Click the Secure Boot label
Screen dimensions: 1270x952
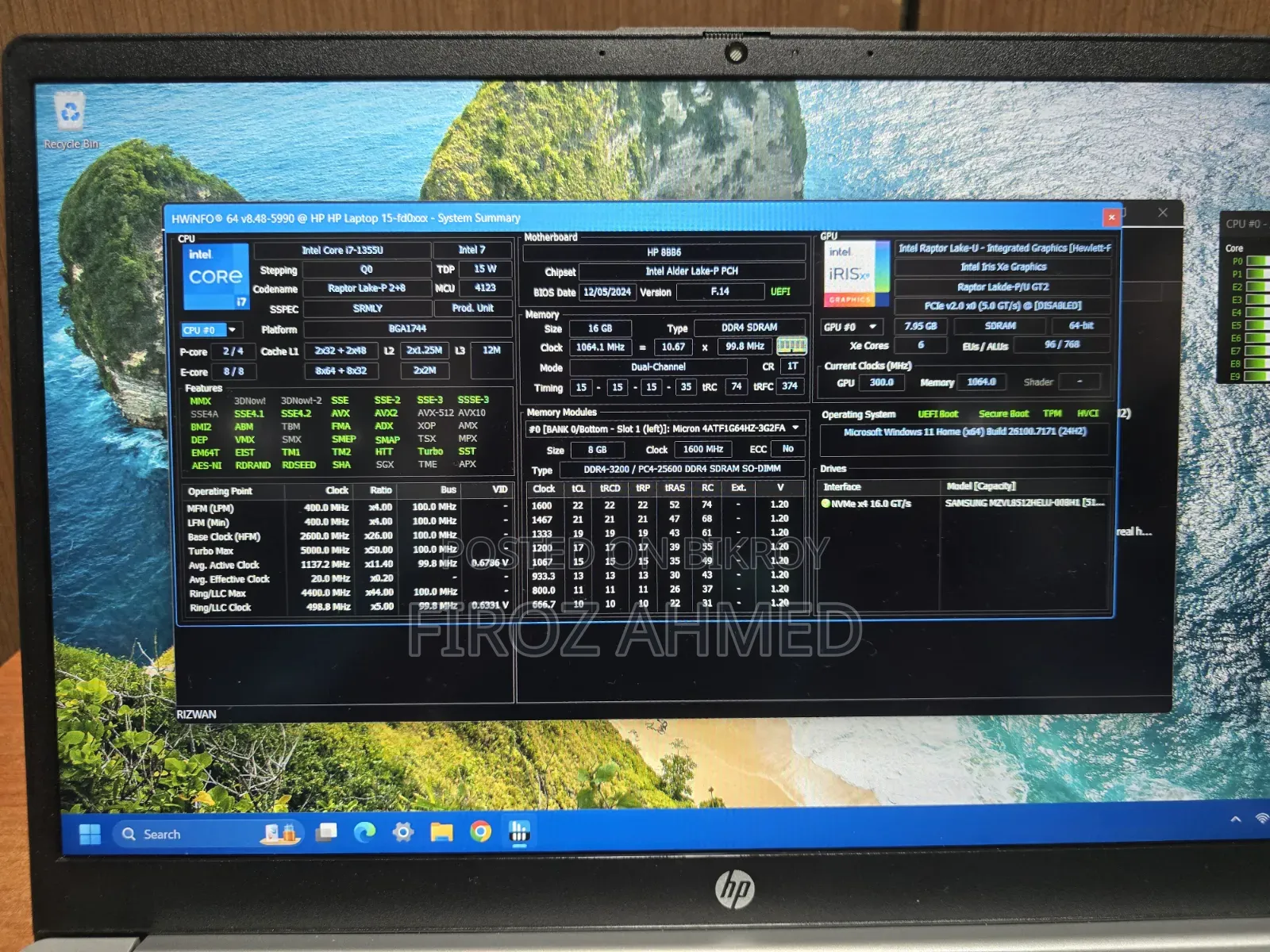click(1003, 413)
